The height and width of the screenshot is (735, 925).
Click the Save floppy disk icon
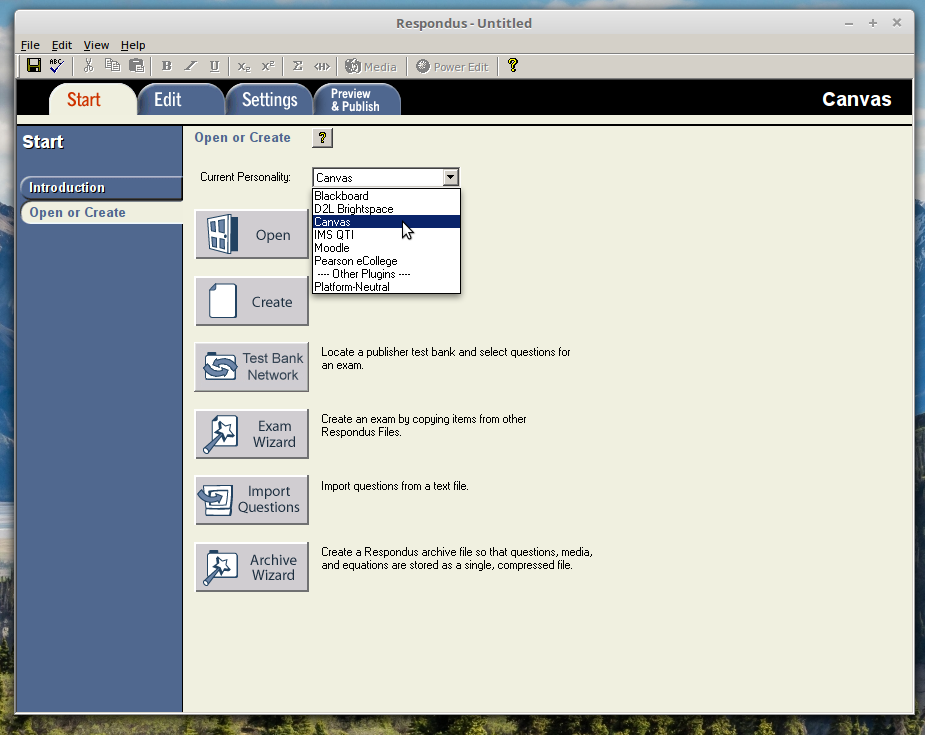click(x=34, y=65)
